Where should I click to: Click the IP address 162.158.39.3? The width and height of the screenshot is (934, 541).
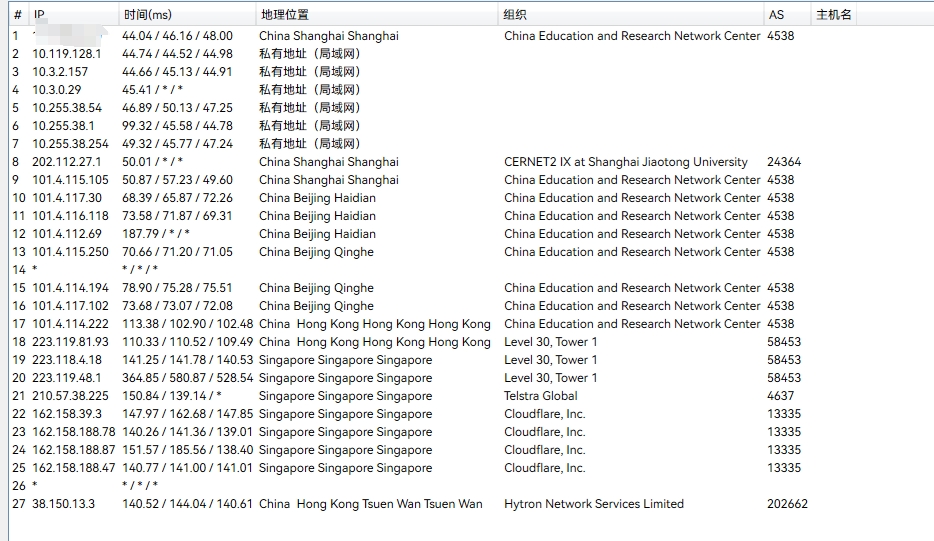pos(67,414)
